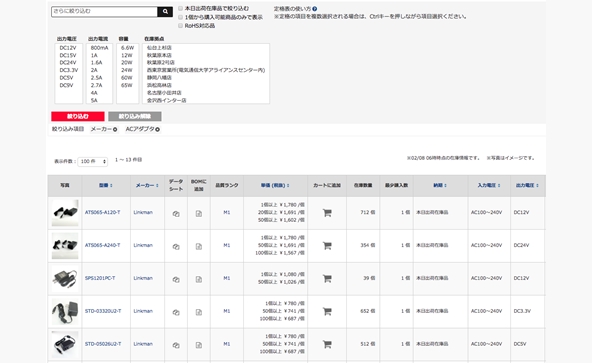Add STD-03320U2-T to cart
The width and height of the screenshot is (592, 363).
327,311
